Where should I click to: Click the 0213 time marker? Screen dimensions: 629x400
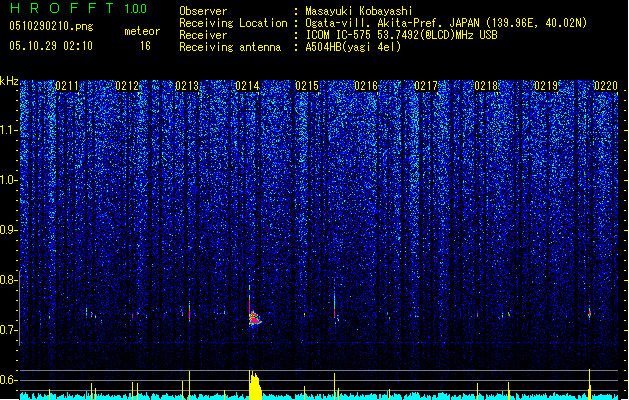pos(187,85)
